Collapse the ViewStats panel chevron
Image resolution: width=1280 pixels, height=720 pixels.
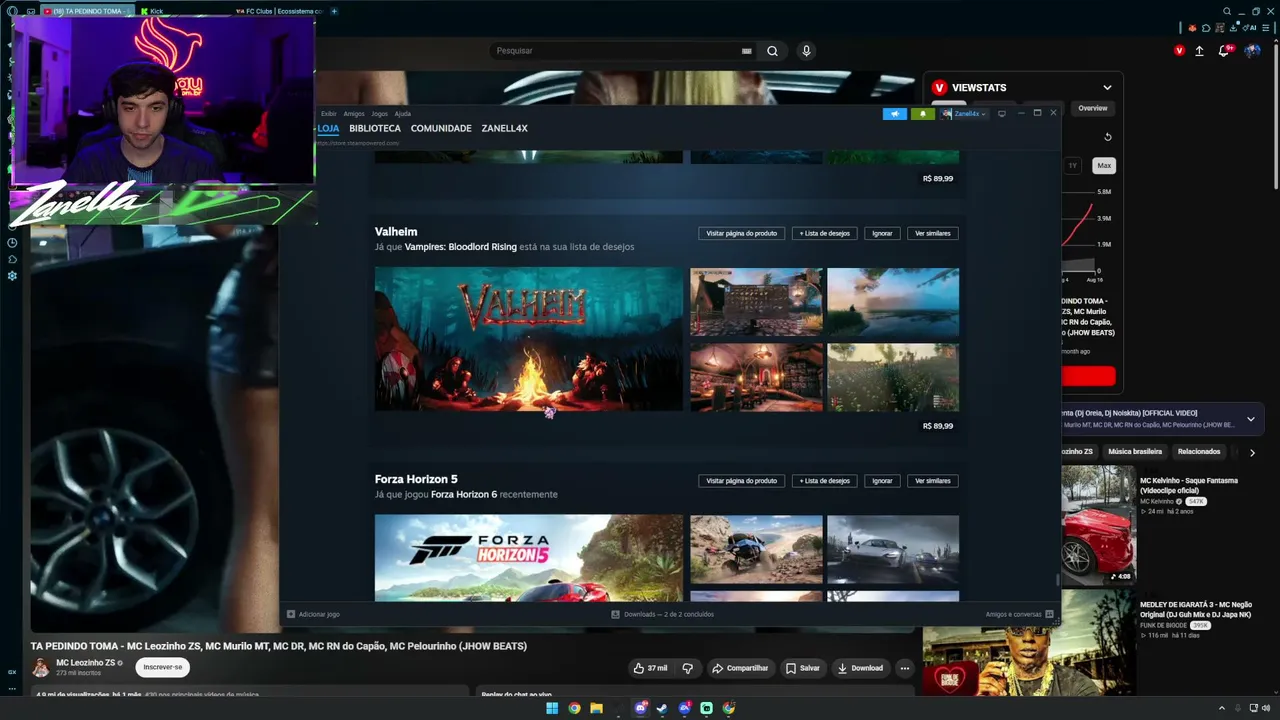coord(1107,88)
